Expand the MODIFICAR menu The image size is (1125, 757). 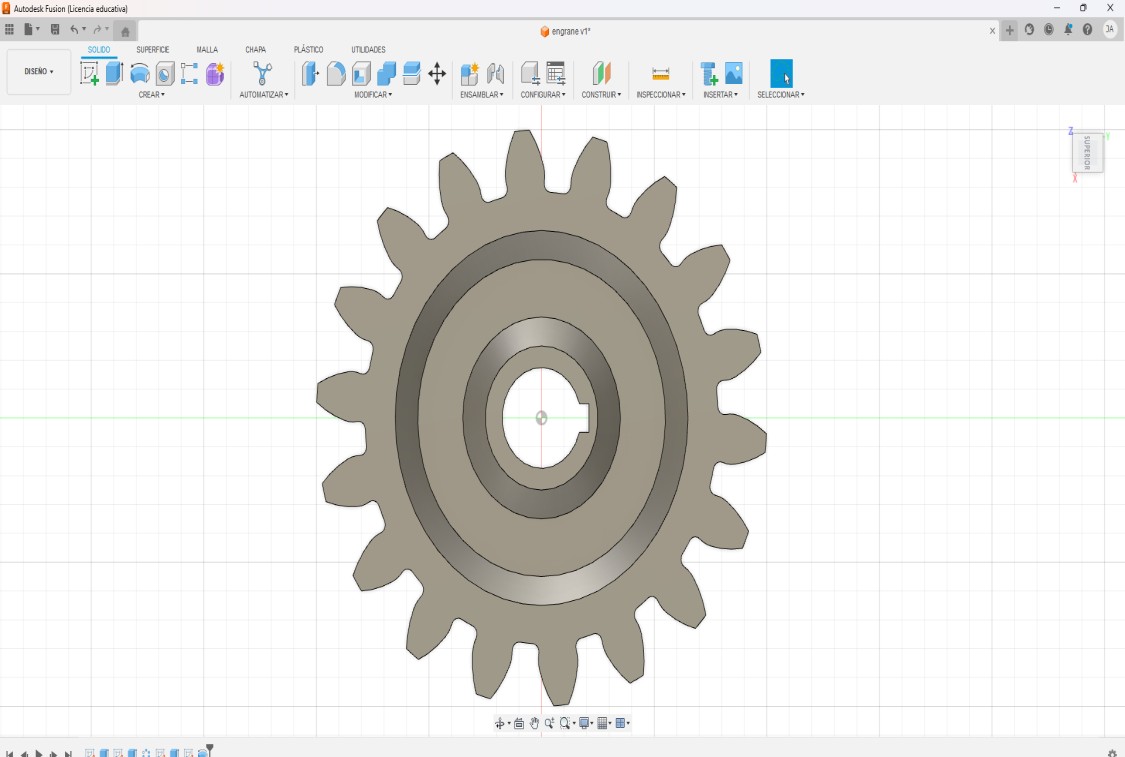(373, 95)
